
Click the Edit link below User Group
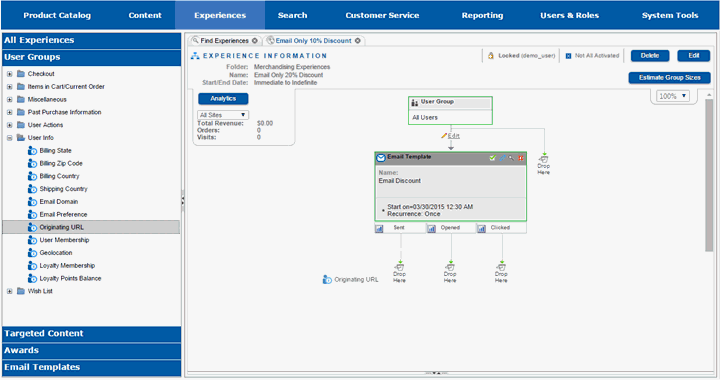coord(453,136)
